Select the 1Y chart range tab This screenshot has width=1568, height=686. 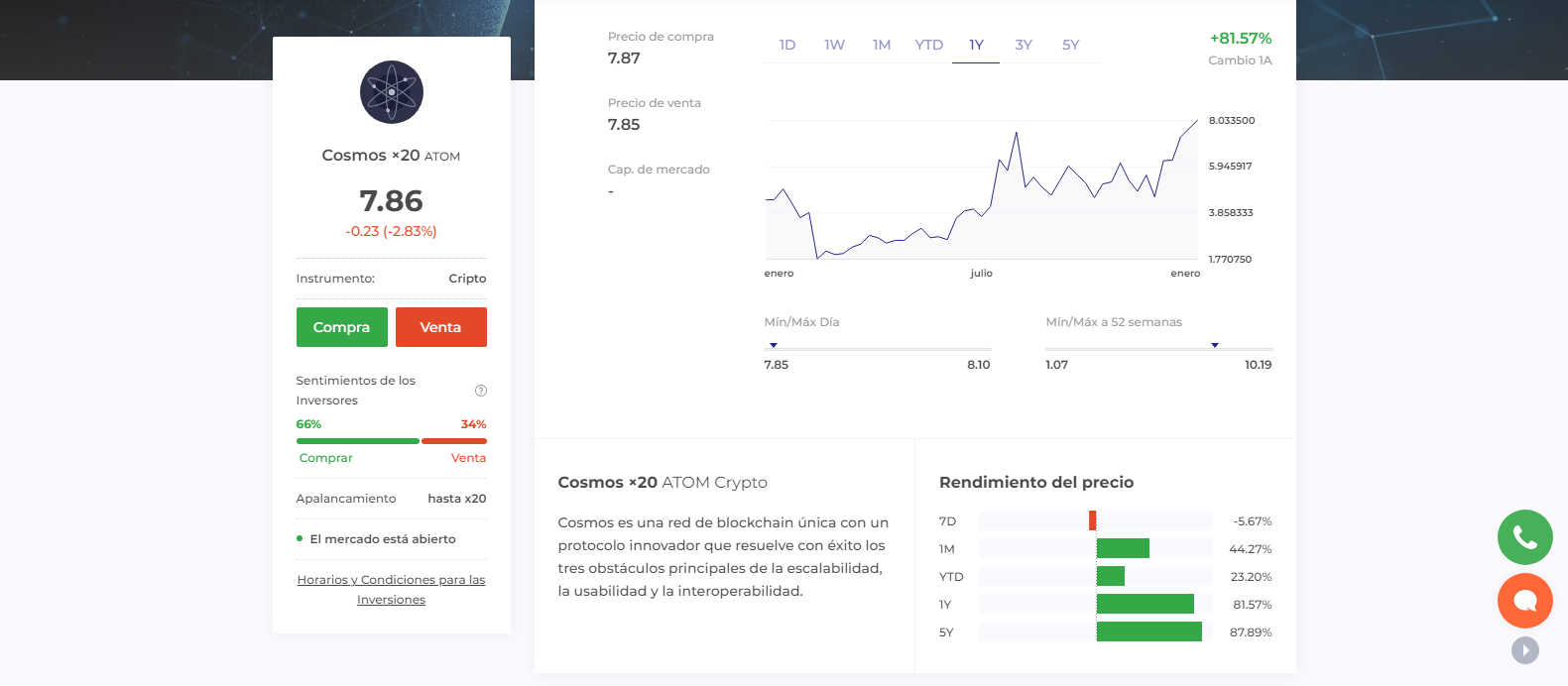click(x=976, y=45)
